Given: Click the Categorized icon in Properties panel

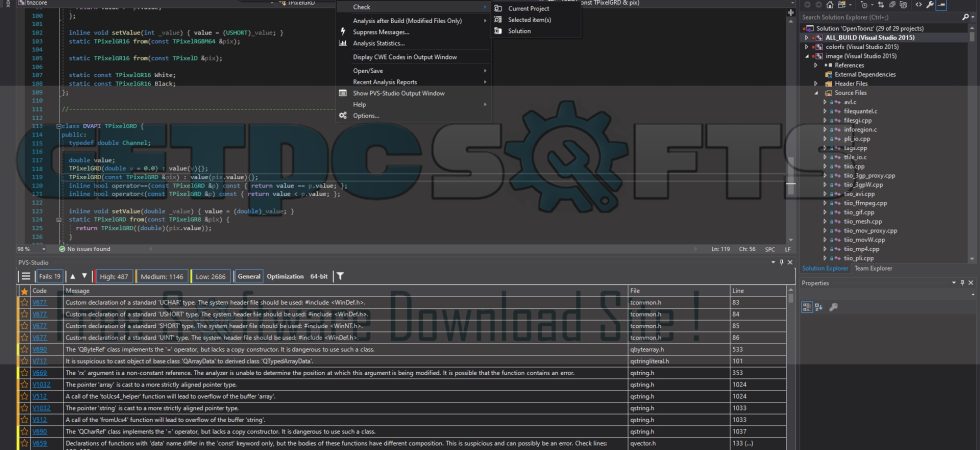Looking at the screenshot, I should [x=808, y=307].
